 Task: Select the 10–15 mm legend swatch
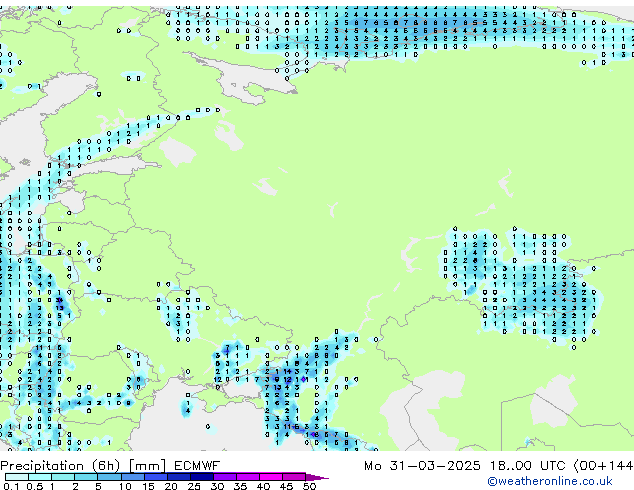[133, 477]
